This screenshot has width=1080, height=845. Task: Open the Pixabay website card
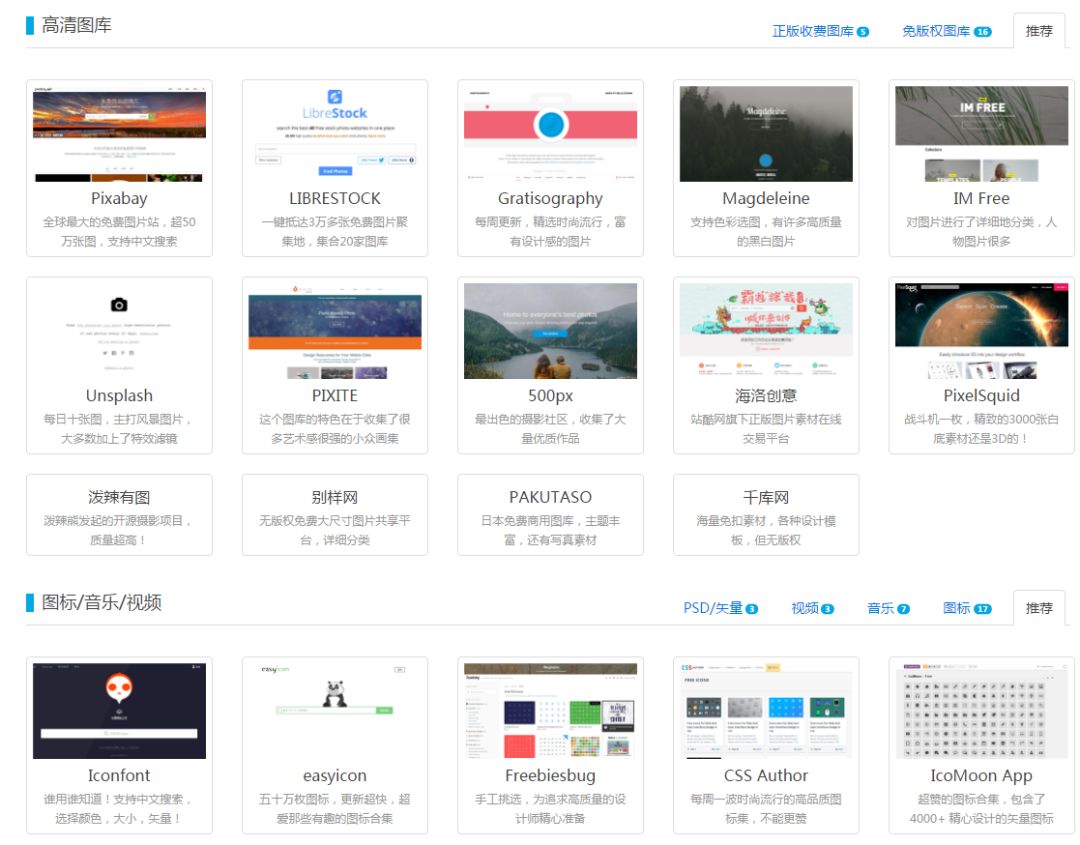coord(120,168)
